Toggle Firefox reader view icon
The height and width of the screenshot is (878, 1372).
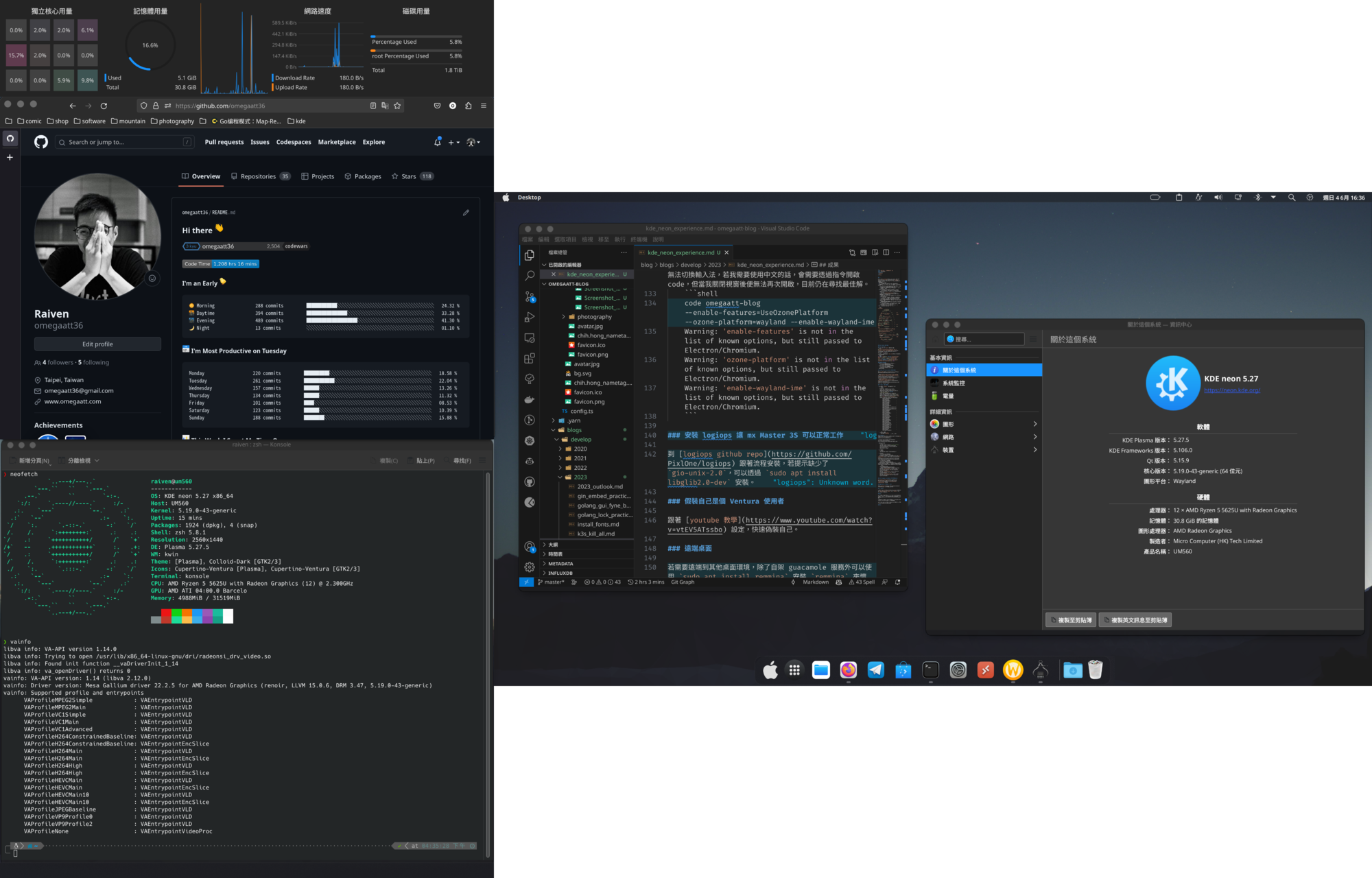(x=373, y=106)
